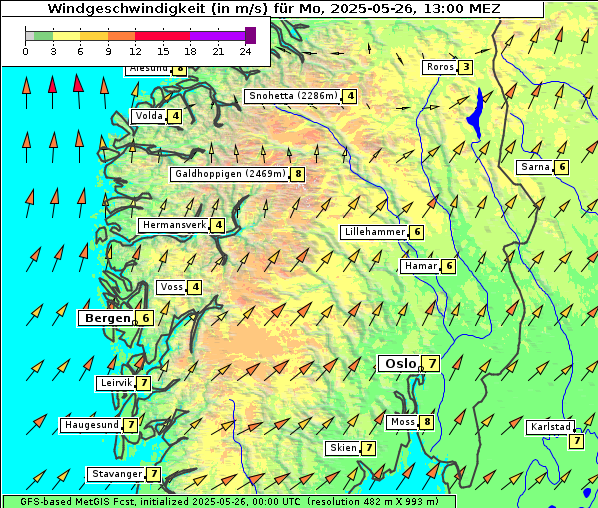The width and height of the screenshot is (598, 508).
Task: Click the wind value box beside Moss
Action: pyautogui.click(x=427, y=422)
